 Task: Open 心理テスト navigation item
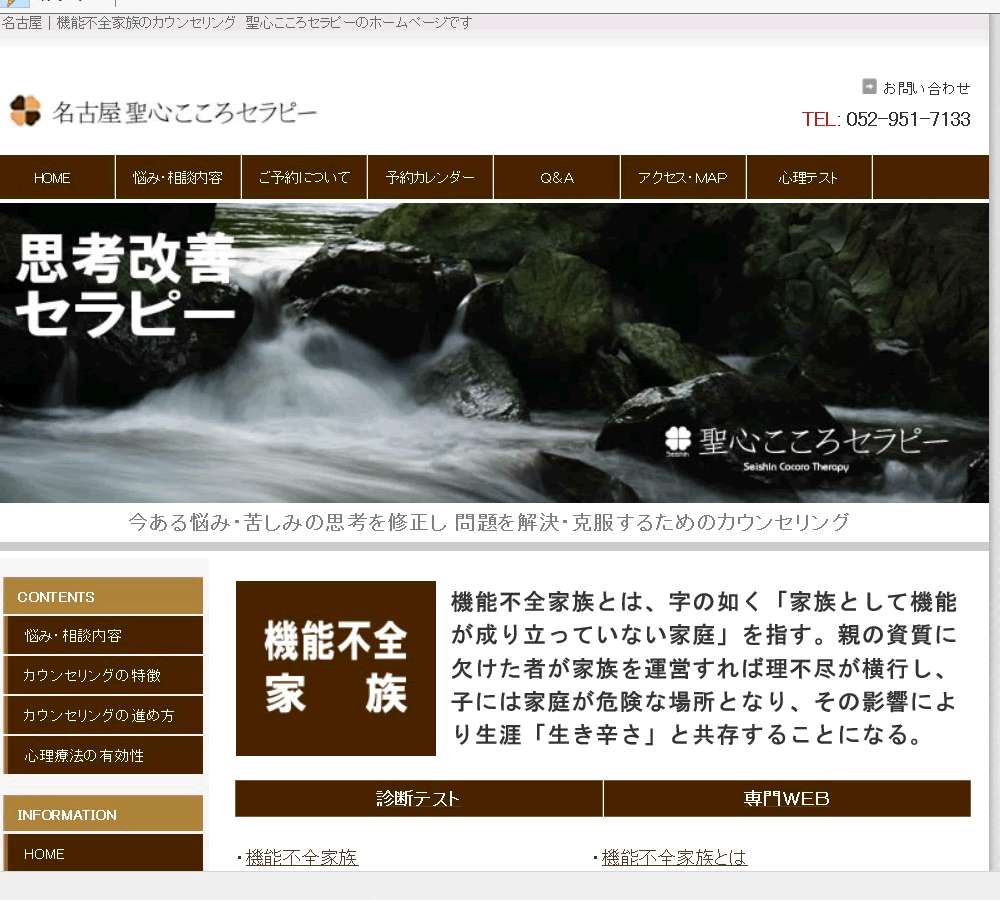click(809, 177)
